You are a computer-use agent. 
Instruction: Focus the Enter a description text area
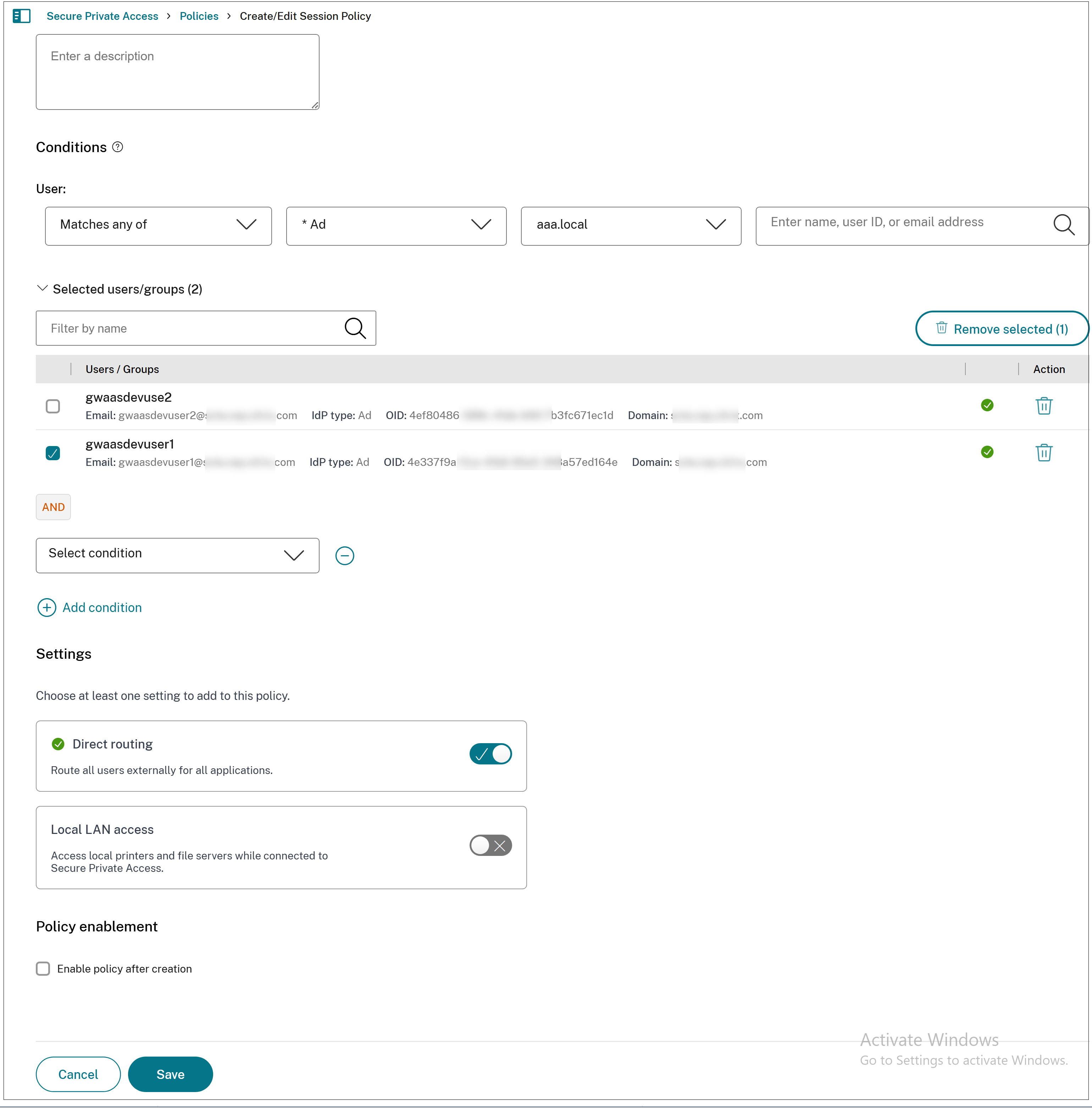coord(177,72)
